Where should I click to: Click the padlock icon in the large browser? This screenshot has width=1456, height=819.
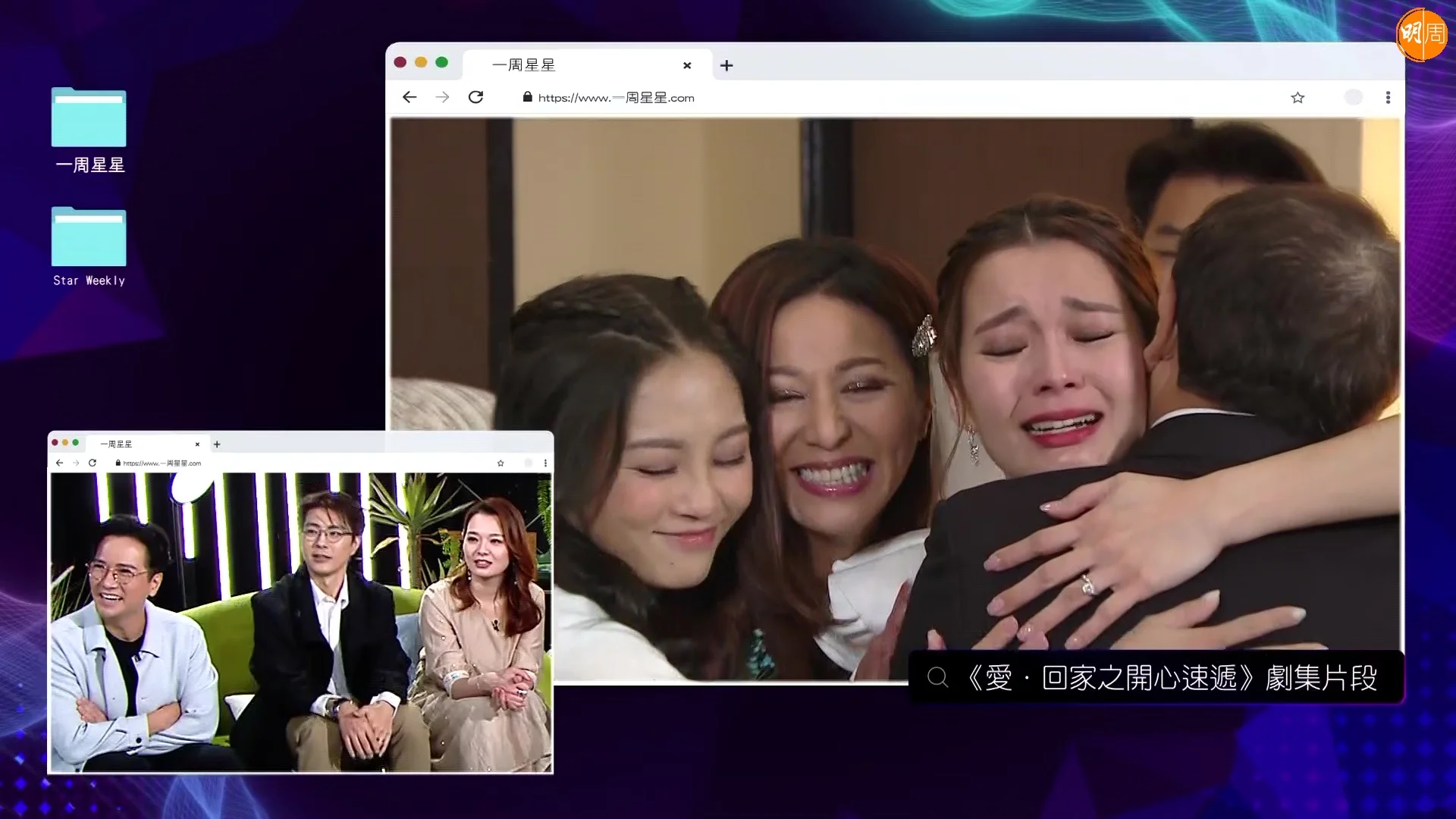pyautogui.click(x=528, y=97)
